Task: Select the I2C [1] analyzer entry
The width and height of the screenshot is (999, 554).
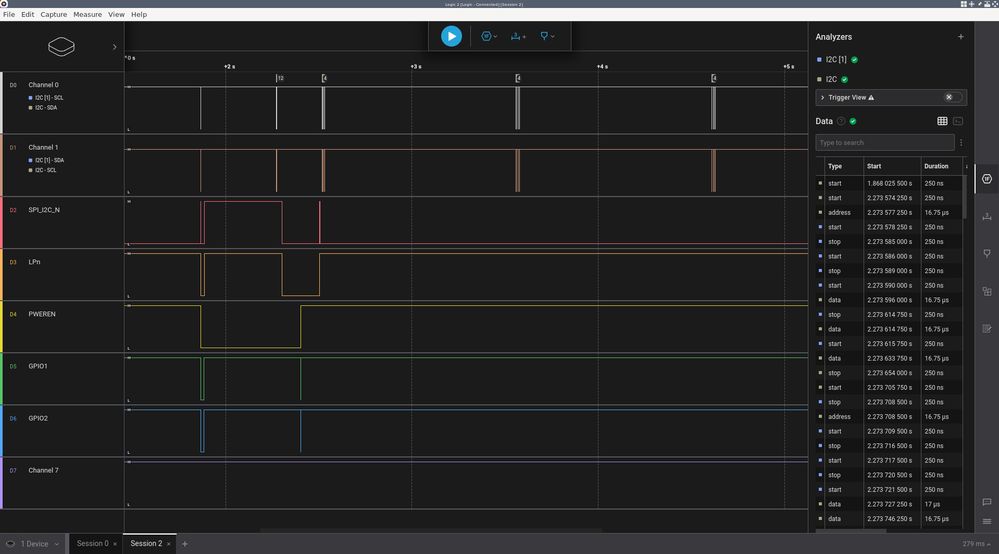Action: [x=837, y=60]
